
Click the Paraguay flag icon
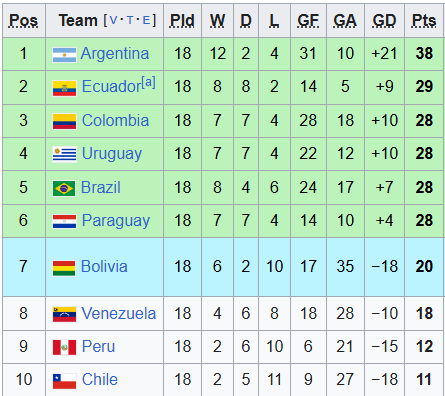pos(64,221)
